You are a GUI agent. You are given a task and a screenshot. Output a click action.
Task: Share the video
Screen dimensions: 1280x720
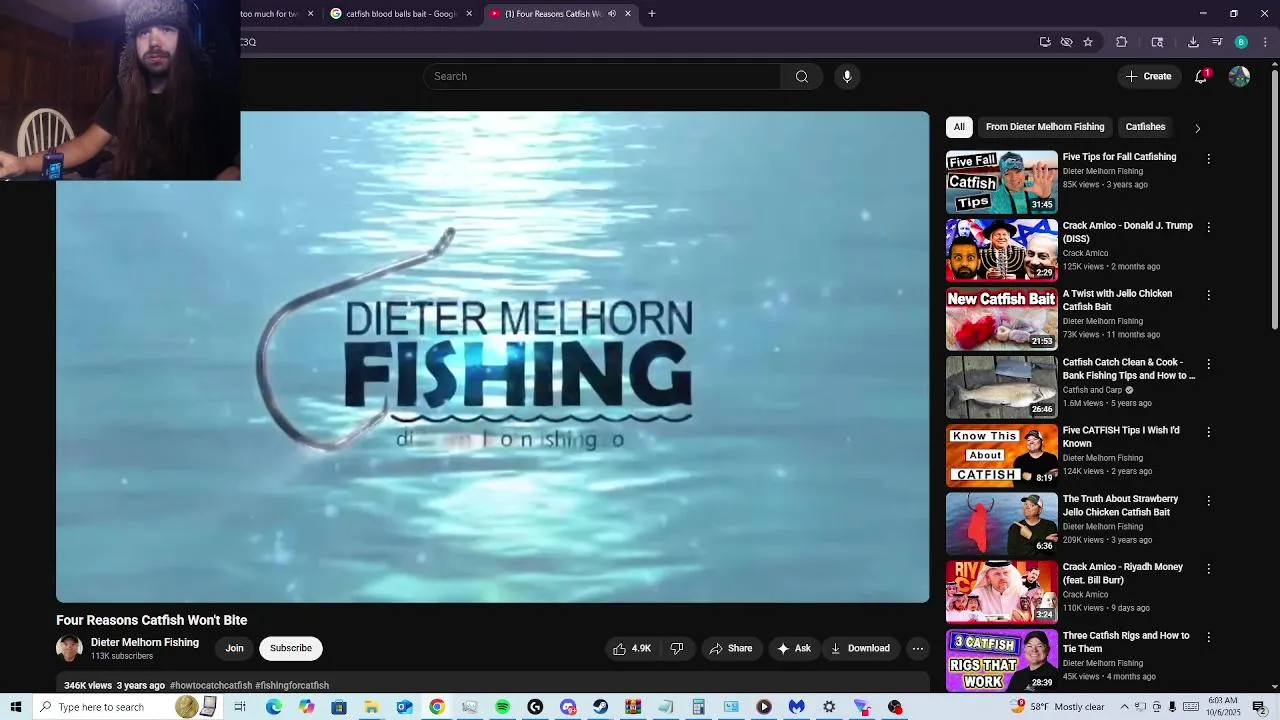pyautogui.click(x=731, y=648)
